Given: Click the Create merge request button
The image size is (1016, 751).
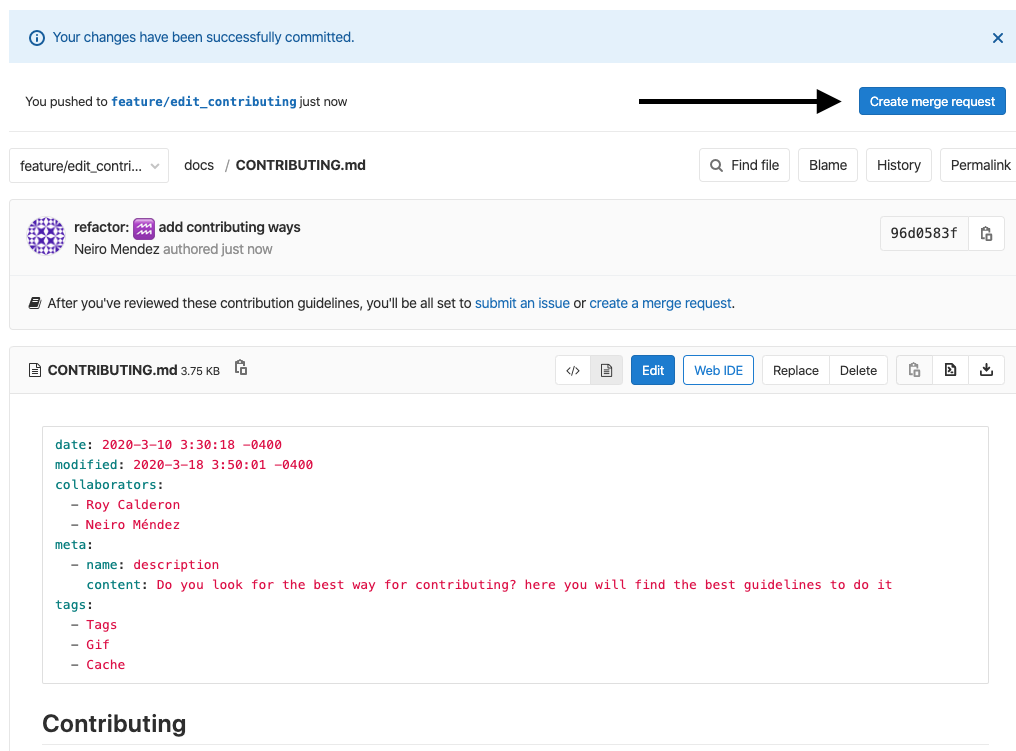Looking at the screenshot, I should (932, 101).
